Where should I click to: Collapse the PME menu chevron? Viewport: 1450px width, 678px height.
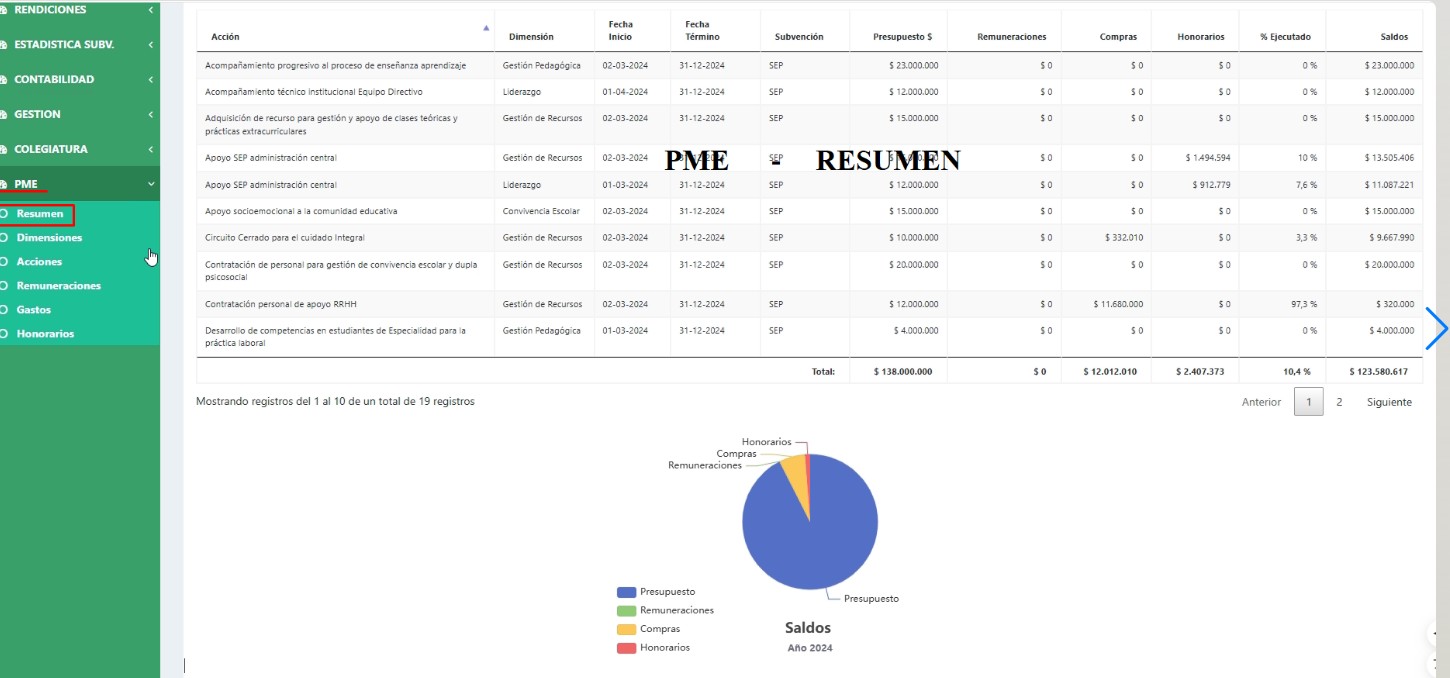coord(150,184)
